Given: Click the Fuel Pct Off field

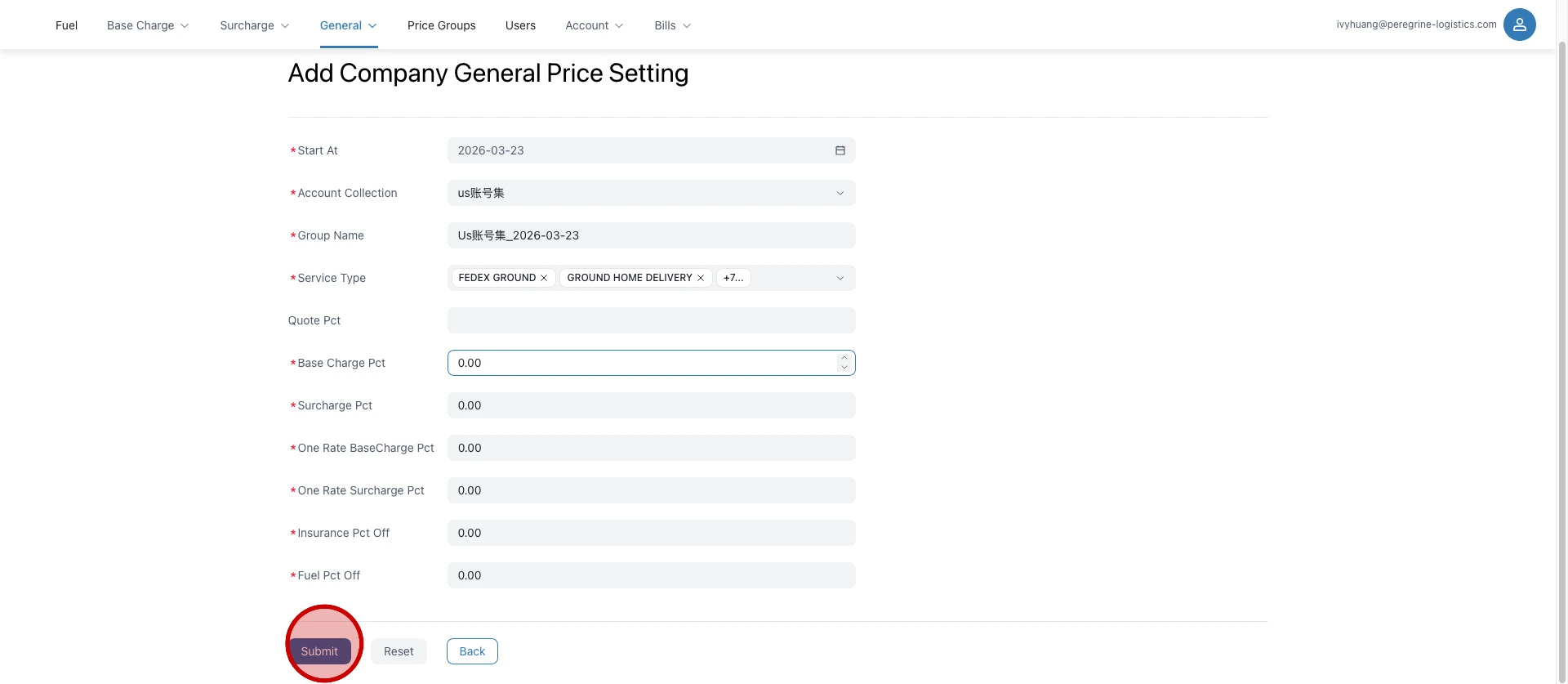Looking at the screenshot, I should (651, 575).
